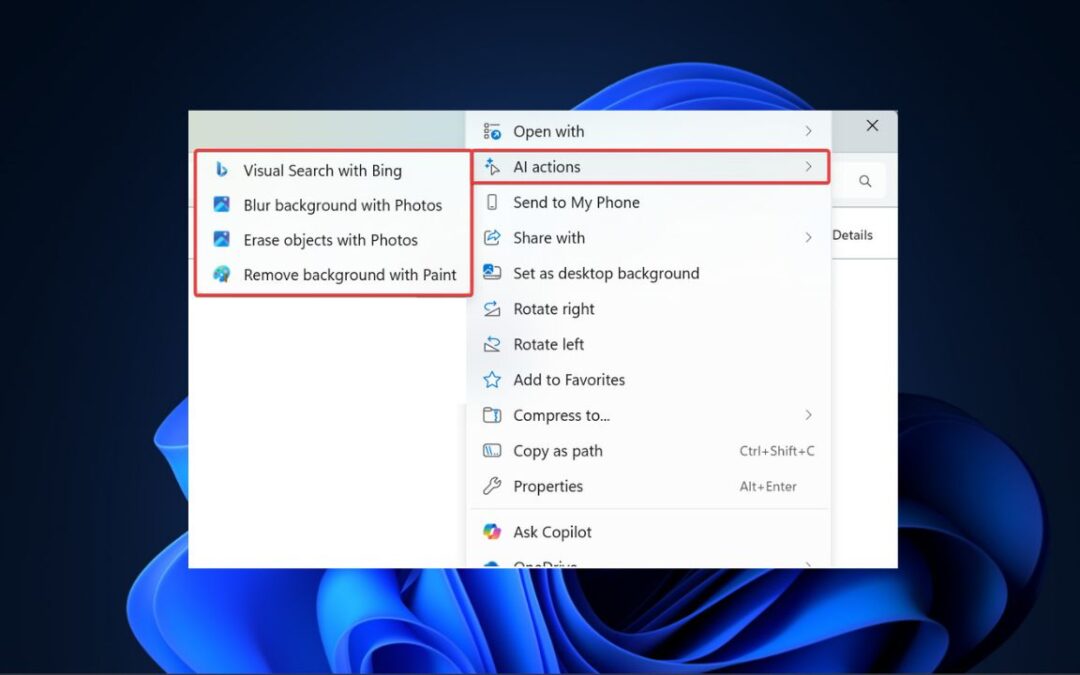Expand the Open with submenu chevron
This screenshot has height=675, width=1080.
808,131
